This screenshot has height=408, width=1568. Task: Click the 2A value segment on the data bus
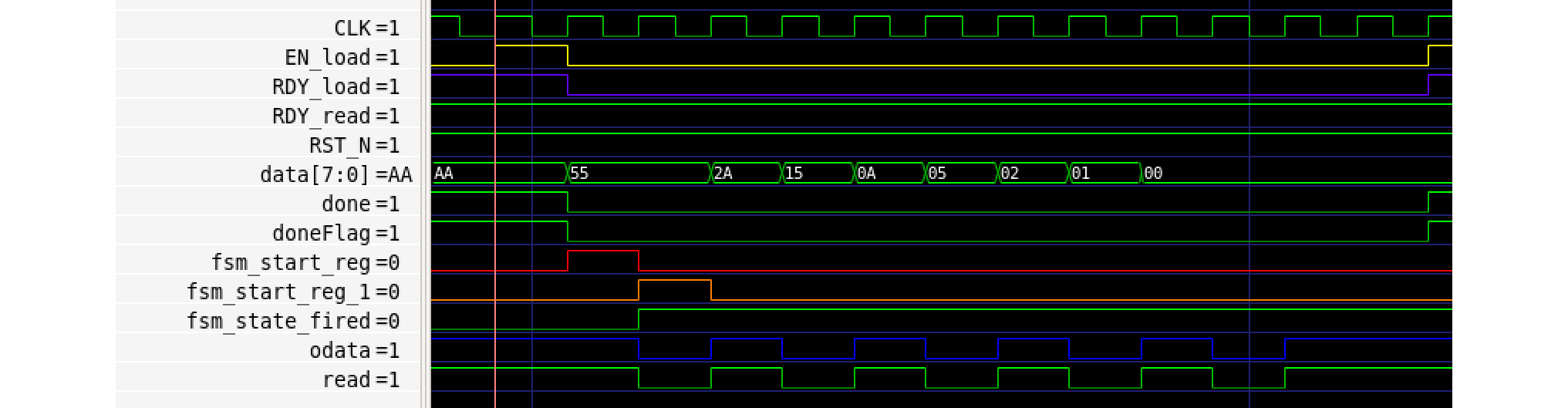point(746,174)
